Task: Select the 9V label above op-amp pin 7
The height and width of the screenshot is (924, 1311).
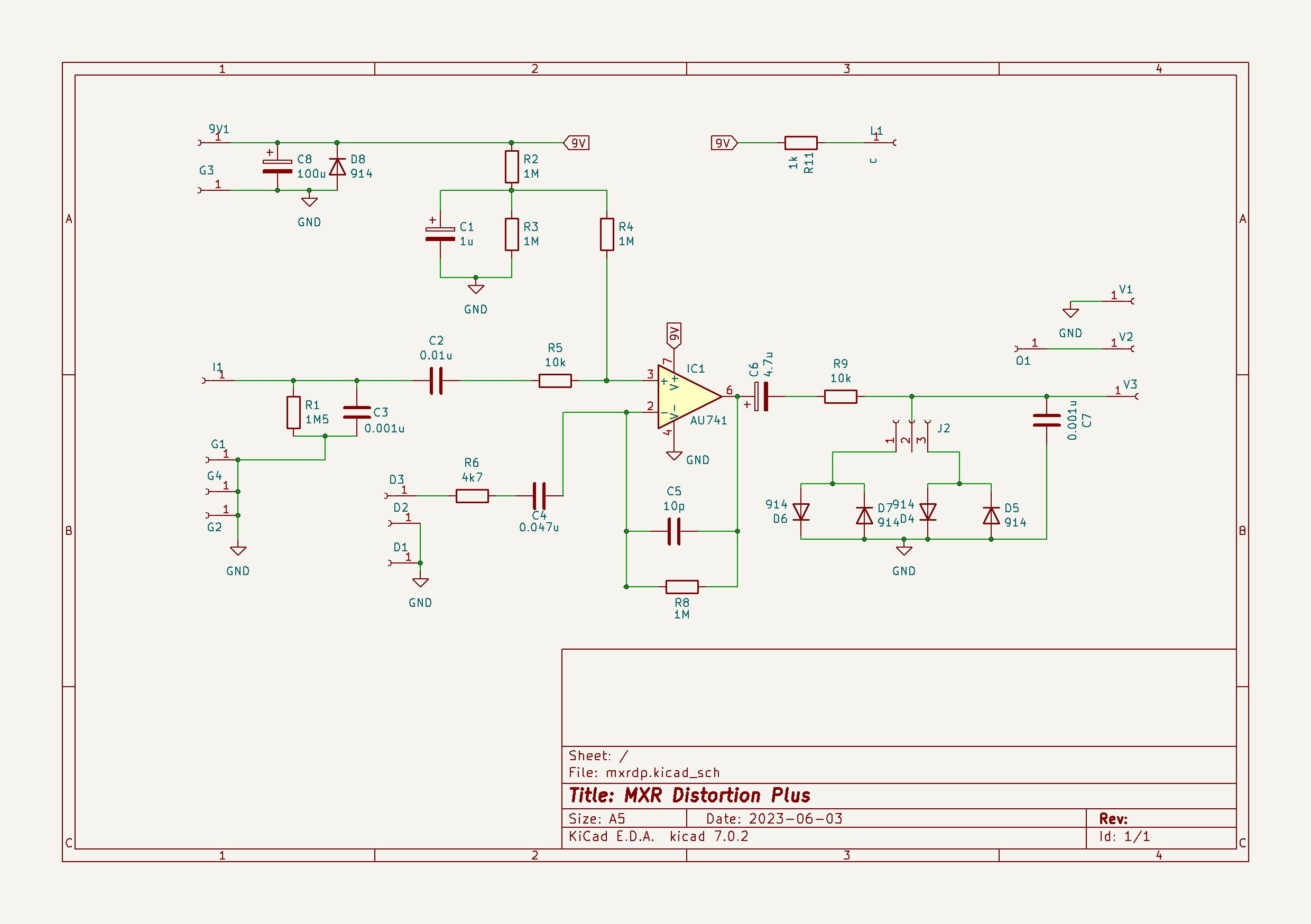Action: tap(674, 335)
